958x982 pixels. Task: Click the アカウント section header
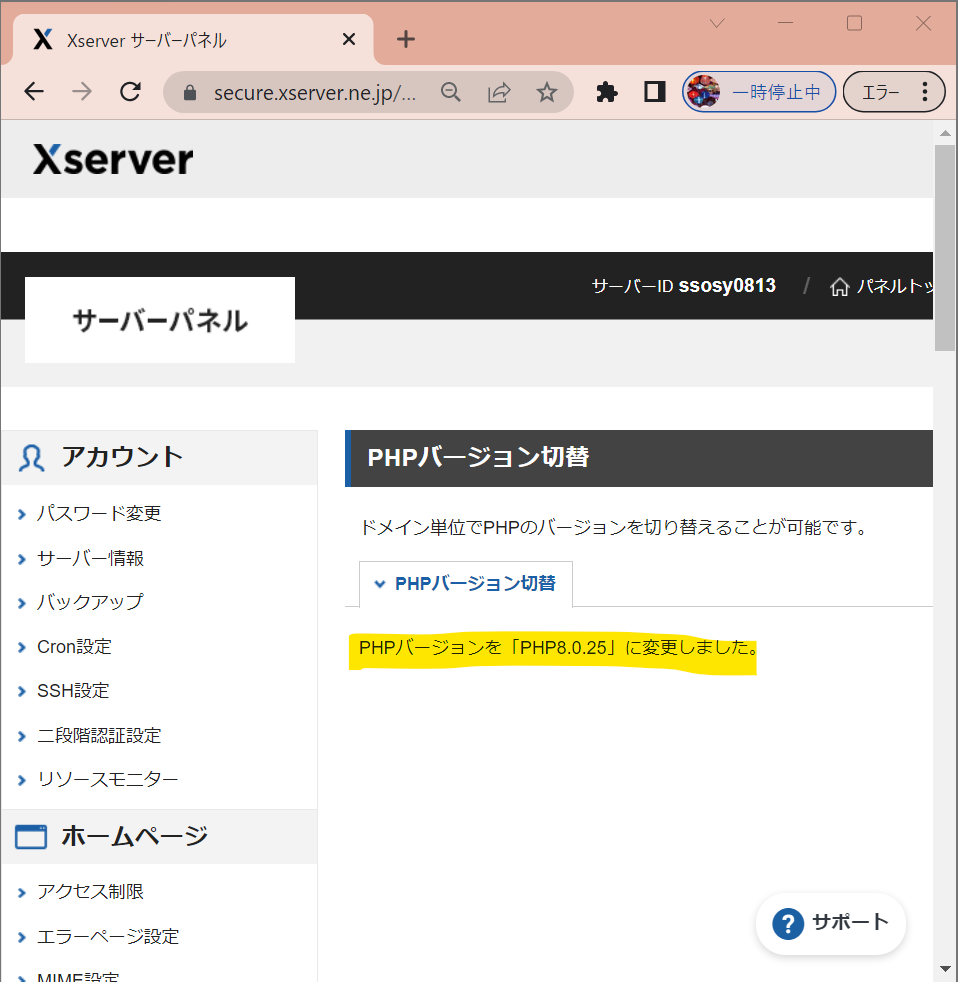point(159,458)
